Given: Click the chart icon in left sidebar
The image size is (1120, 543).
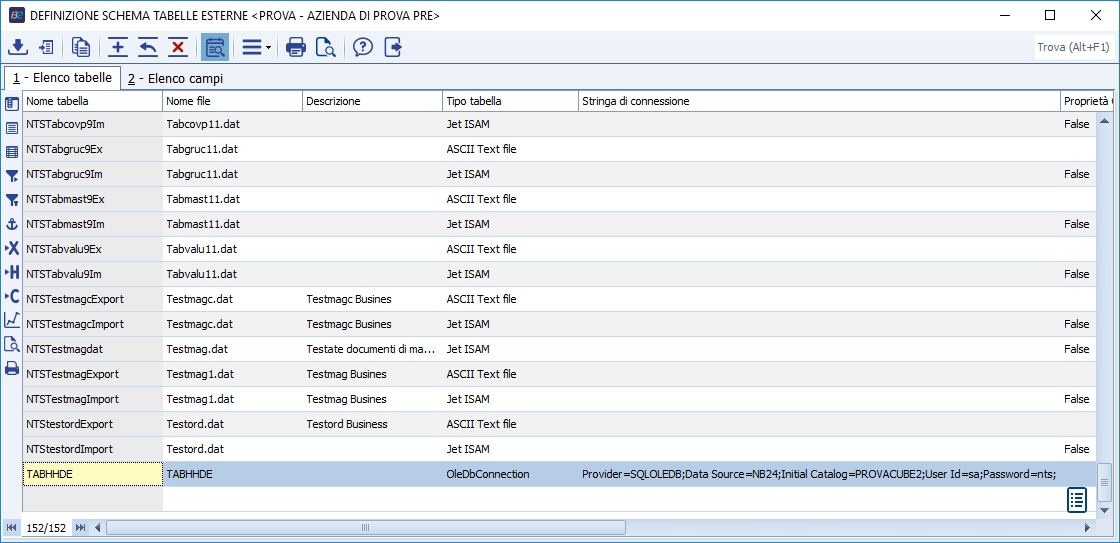Looking at the screenshot, I should pos(12,320).
